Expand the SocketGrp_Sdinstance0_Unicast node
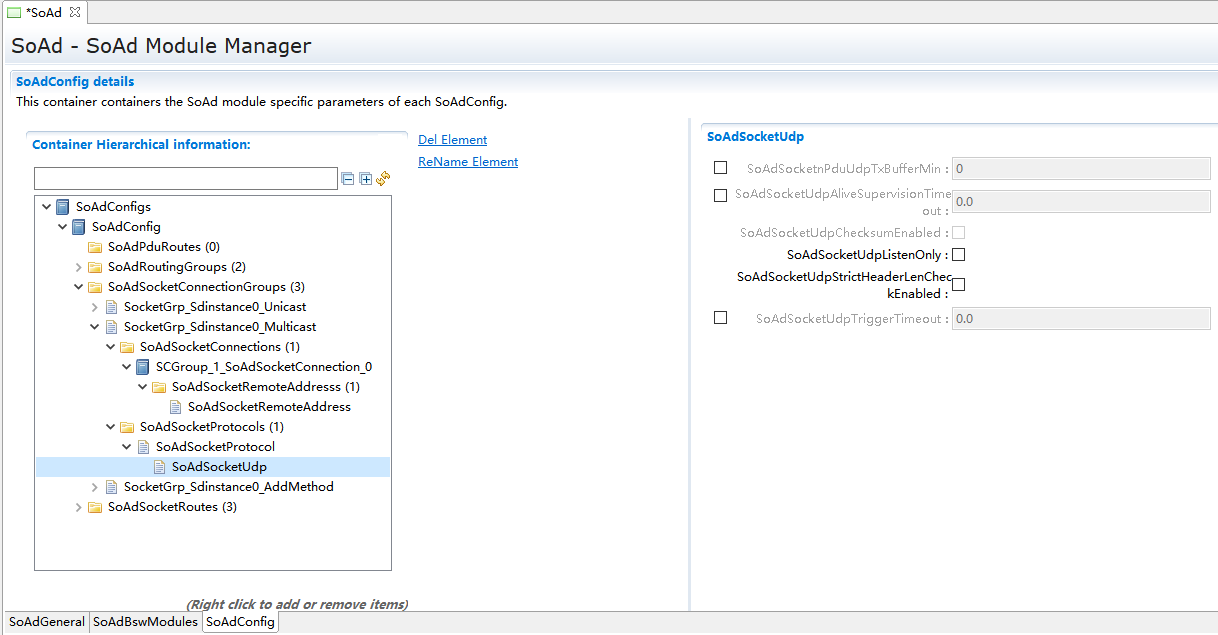1218x635 pixels. 95,307
